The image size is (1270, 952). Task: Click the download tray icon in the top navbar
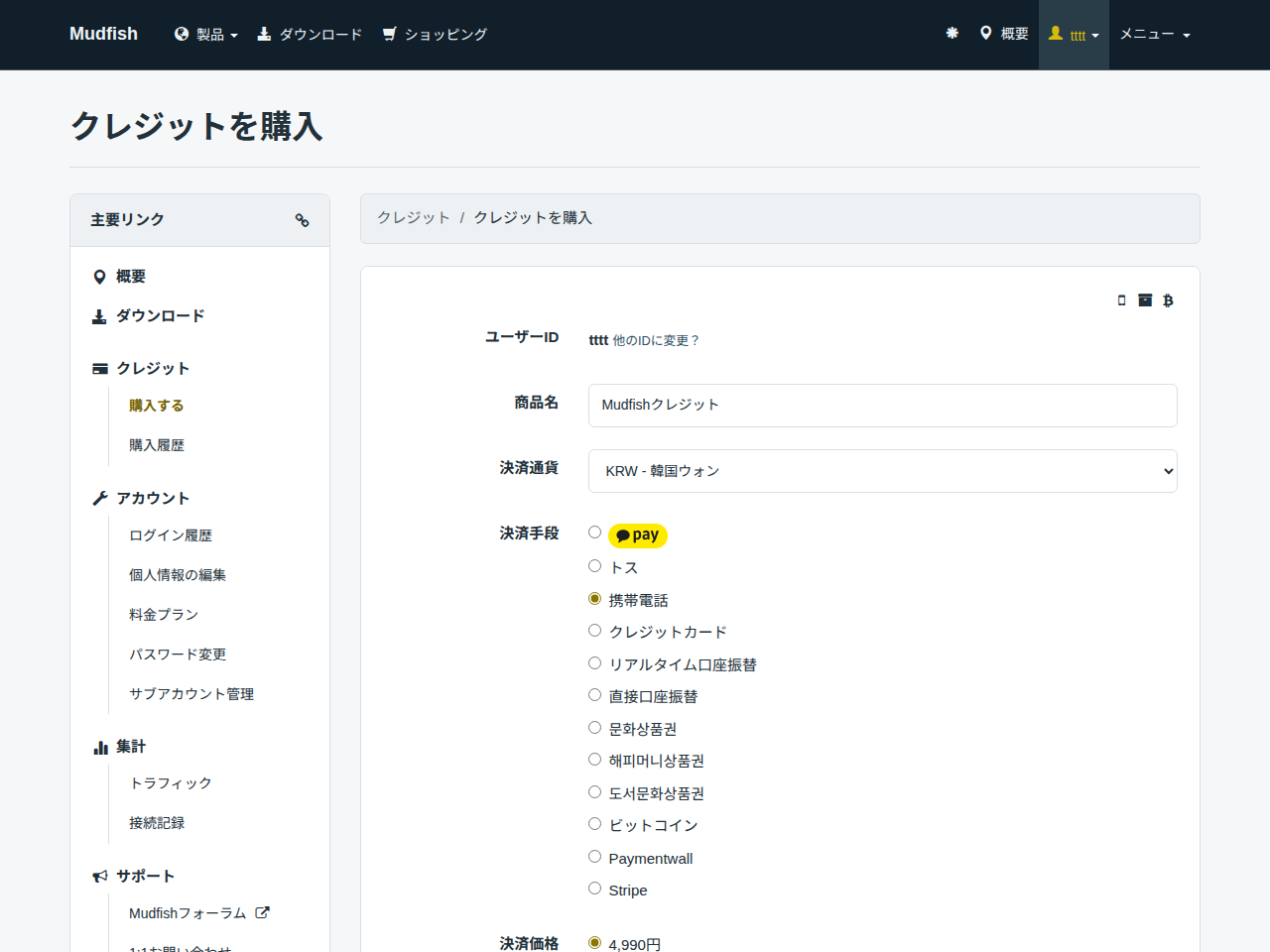click(x=264, y=34)
